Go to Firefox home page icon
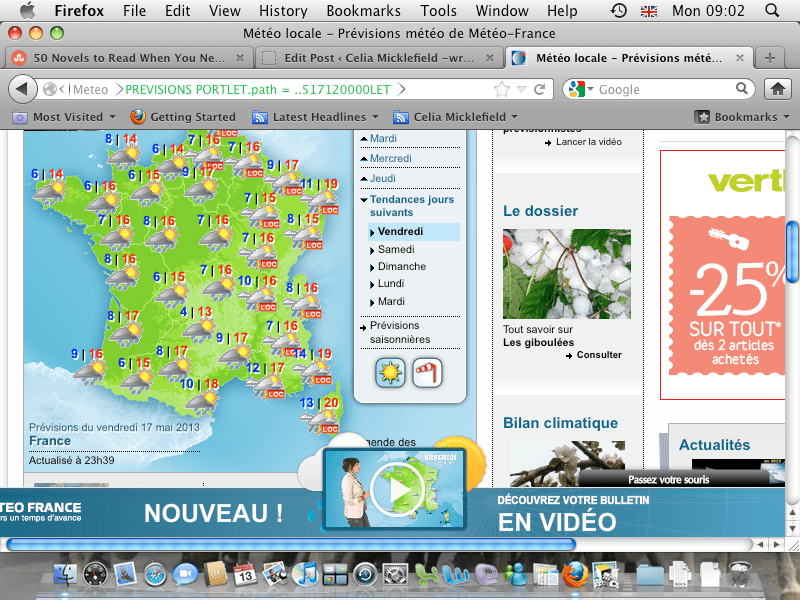The width and height of the screenshot is (800, 600). click(x=778, y=89)
